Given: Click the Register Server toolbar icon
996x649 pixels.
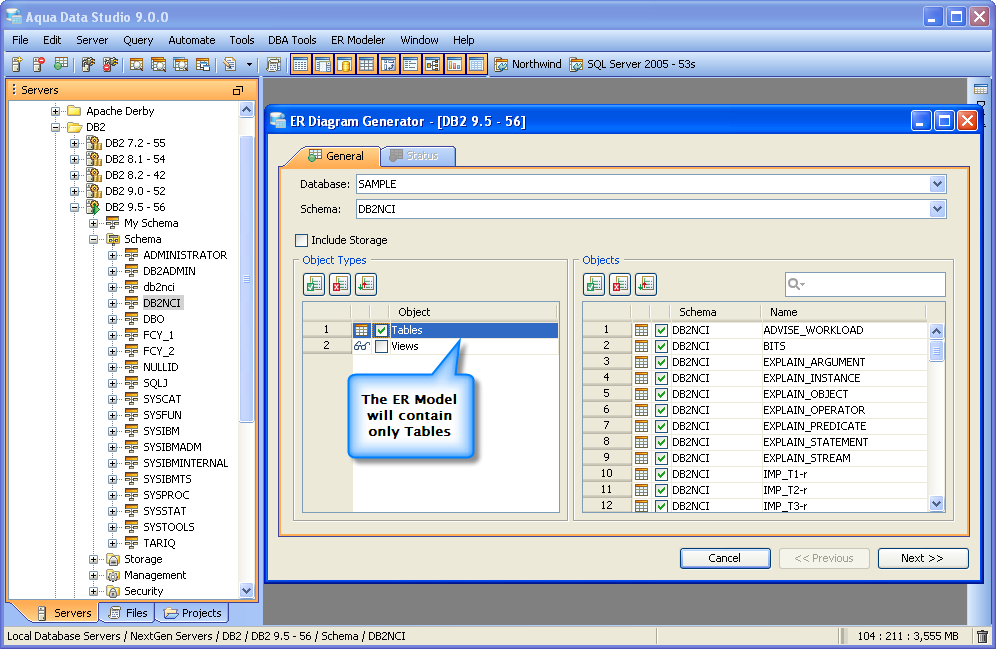Looking at the screenshot, I should 17,64.
